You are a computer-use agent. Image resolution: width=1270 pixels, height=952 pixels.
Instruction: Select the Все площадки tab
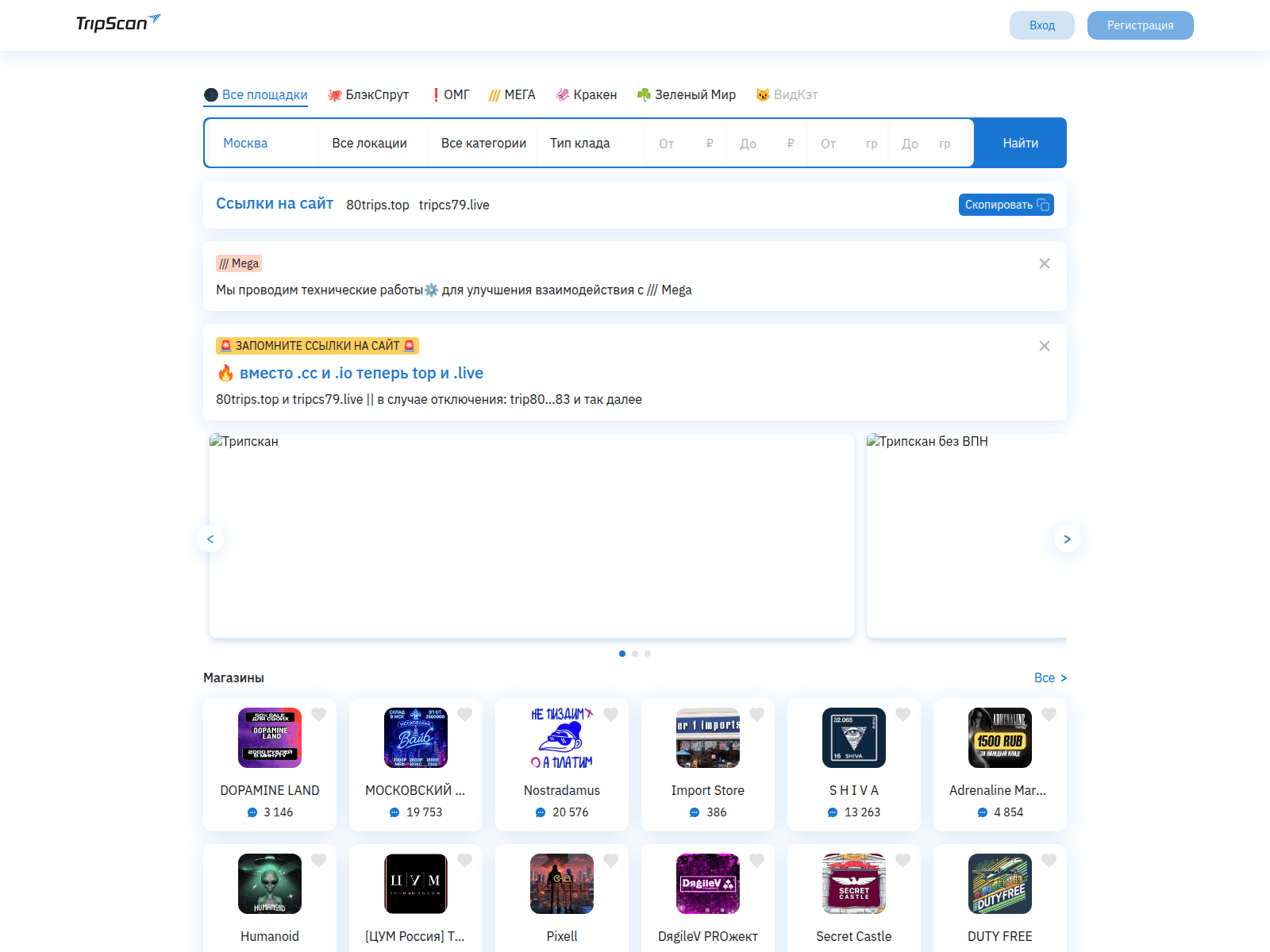[x=256, y=94]
